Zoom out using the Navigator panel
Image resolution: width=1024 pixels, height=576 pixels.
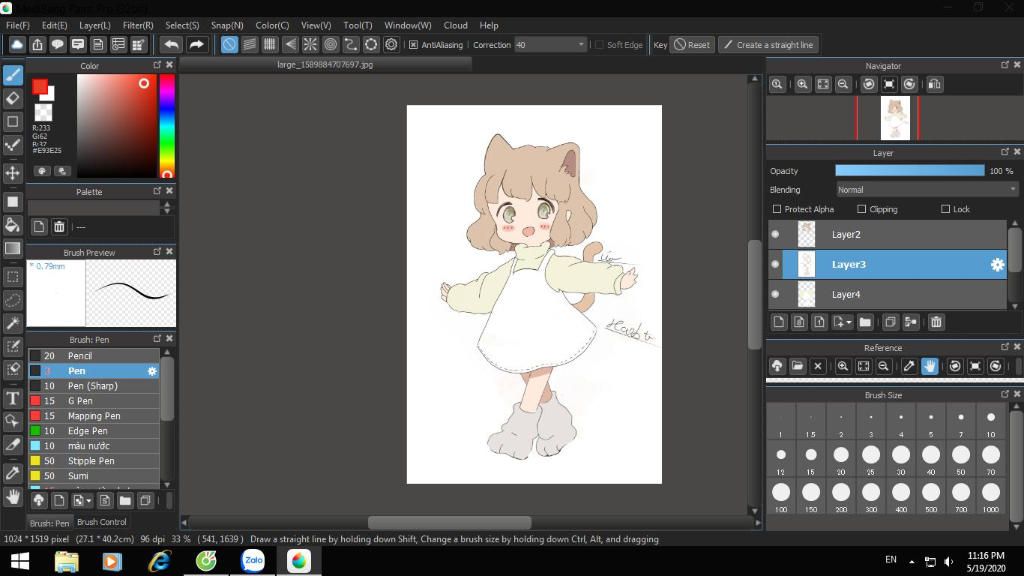(843, 84)
